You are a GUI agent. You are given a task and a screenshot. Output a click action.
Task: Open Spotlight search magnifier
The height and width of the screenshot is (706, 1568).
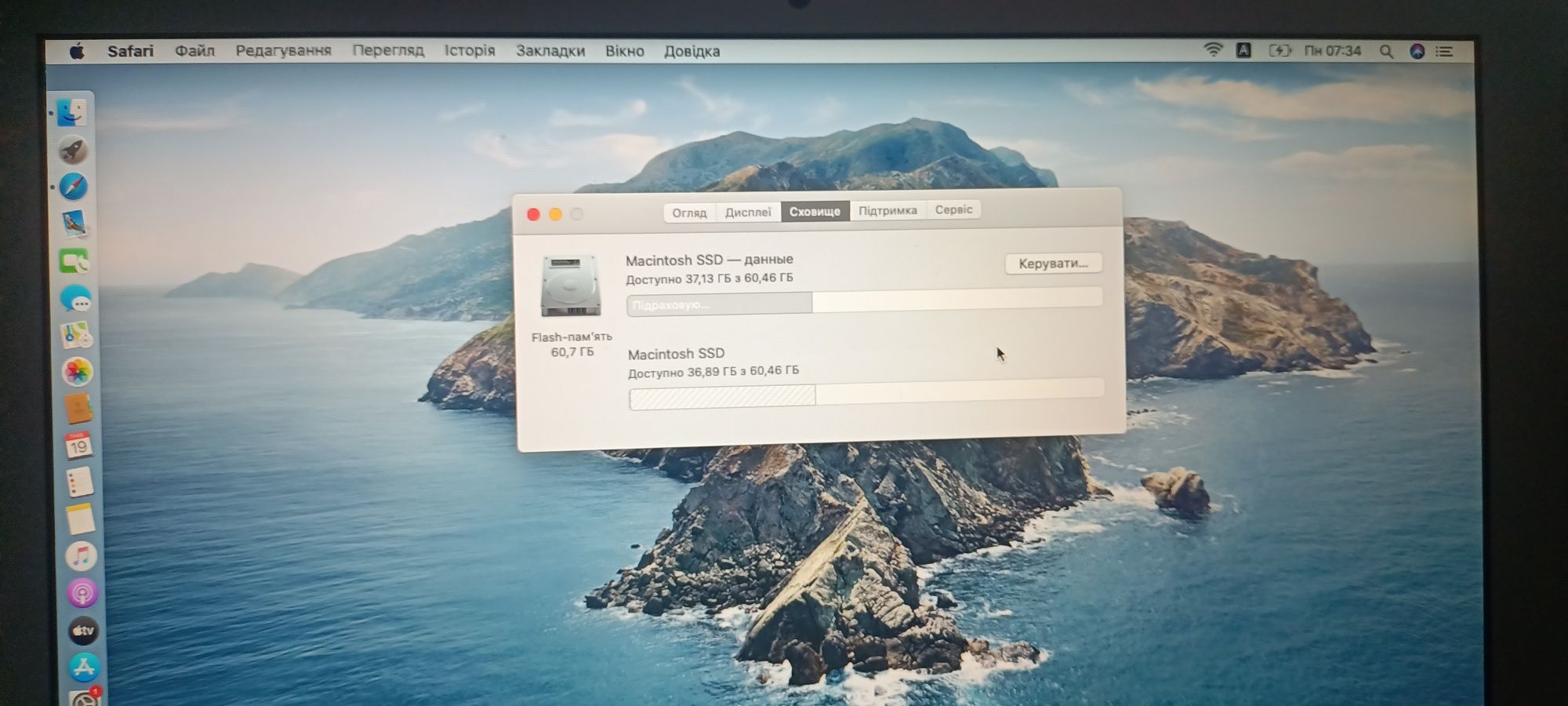click(1386, 51)
